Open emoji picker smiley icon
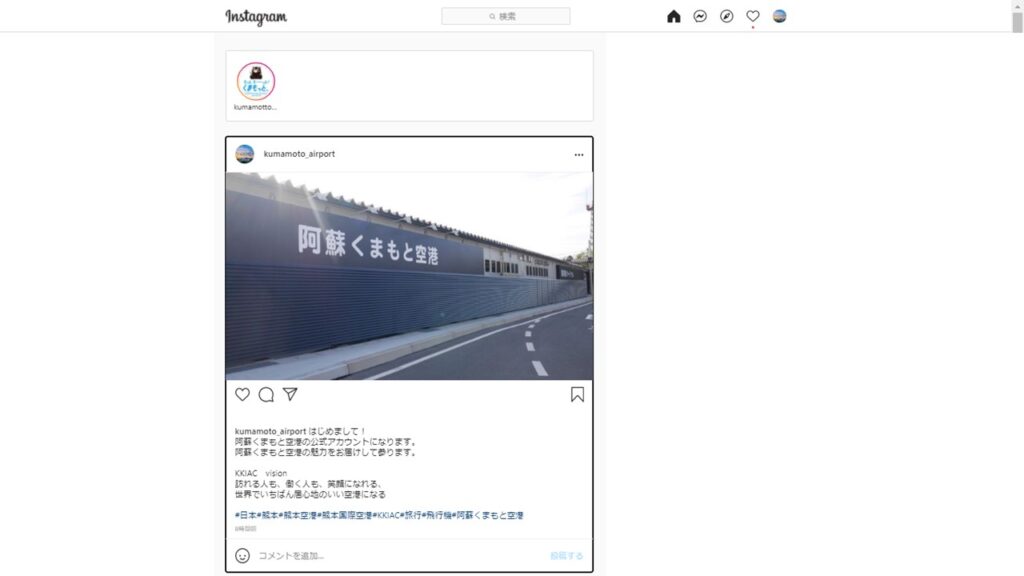The height and width of the screenshot is (576, 1024). click(242, 556)
